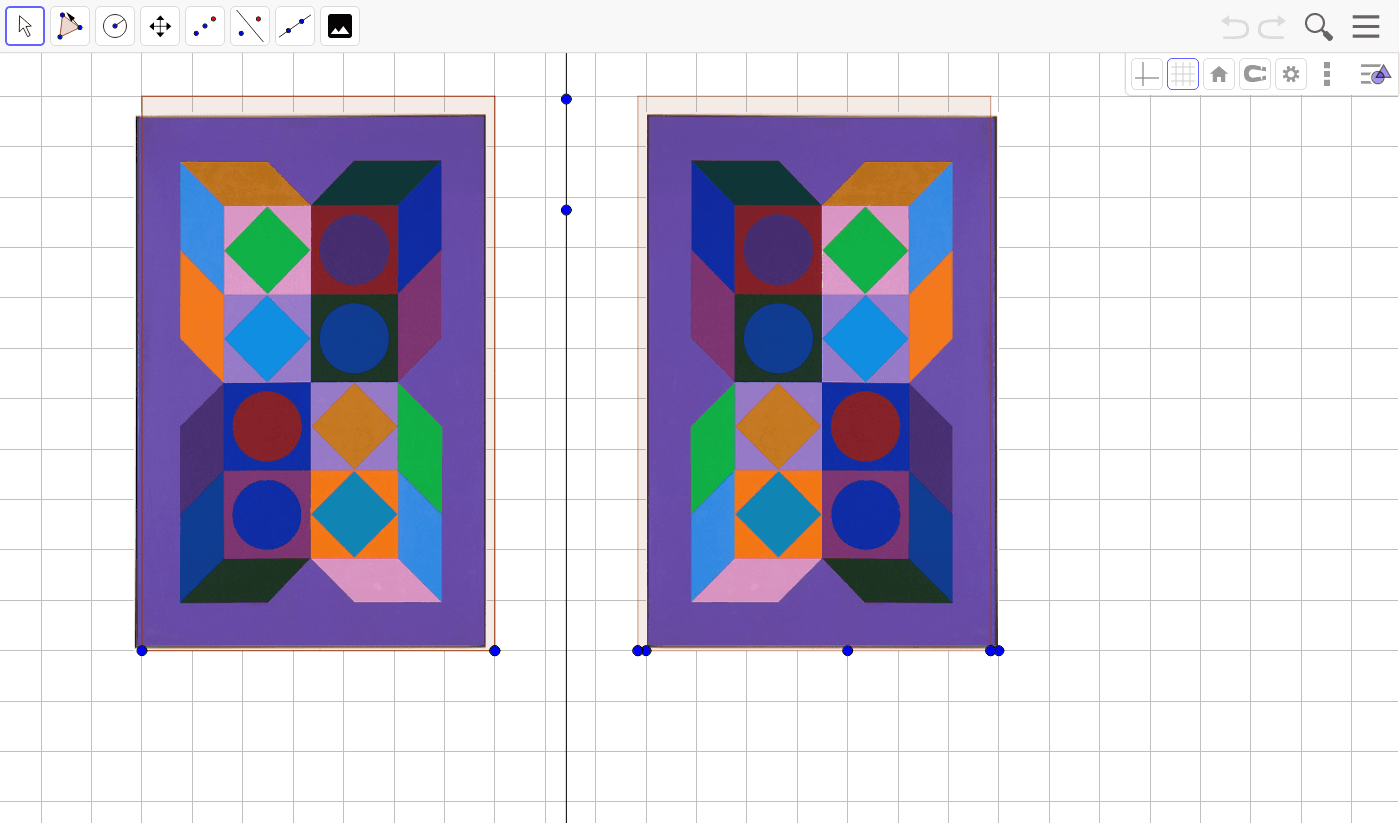
Task: Select bottom-right corner point of left image
Action: pyautogui.click(x=495, y=651)
